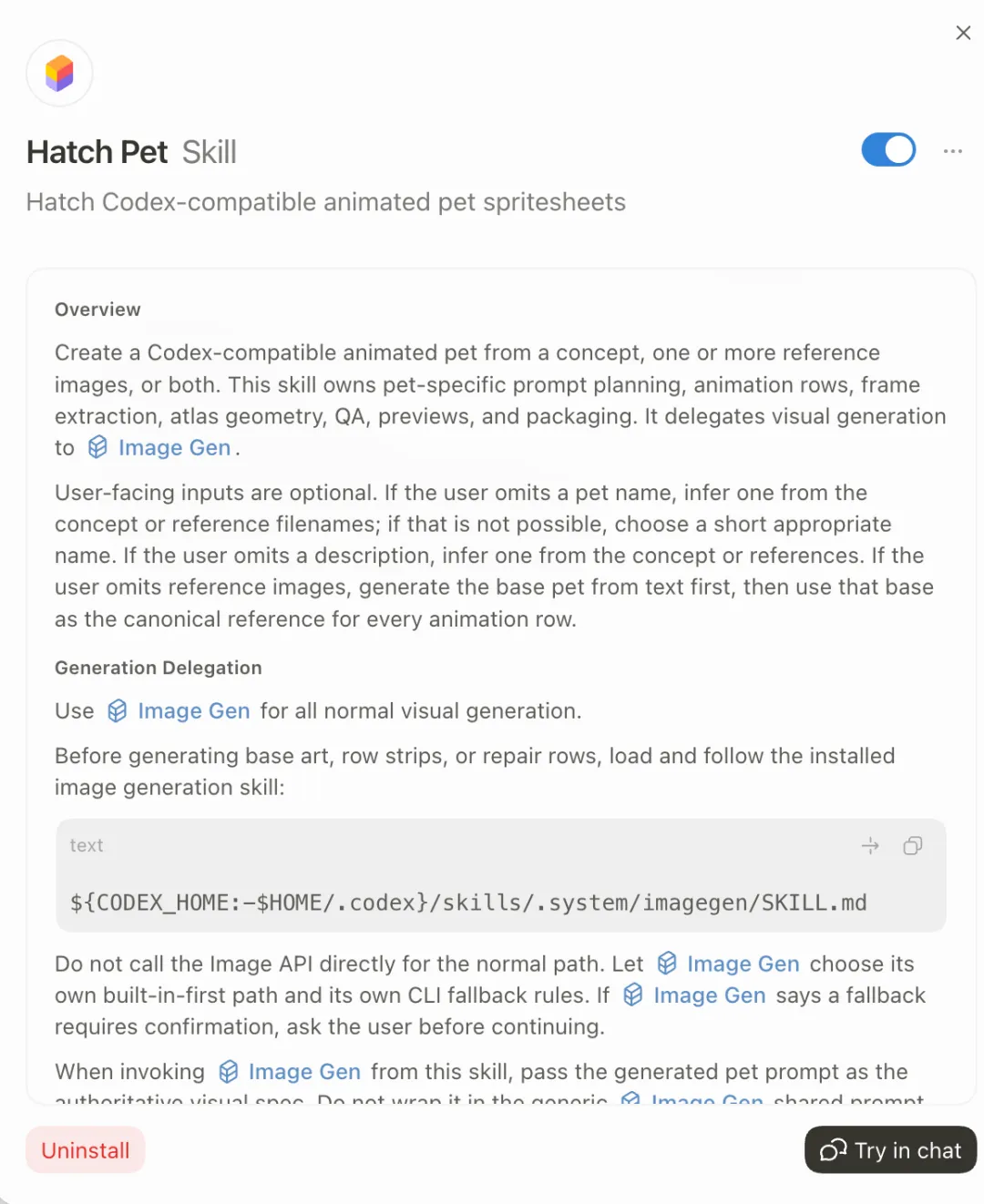
Task: Click cube icon after 'When invoking'
Action: 229,1071
